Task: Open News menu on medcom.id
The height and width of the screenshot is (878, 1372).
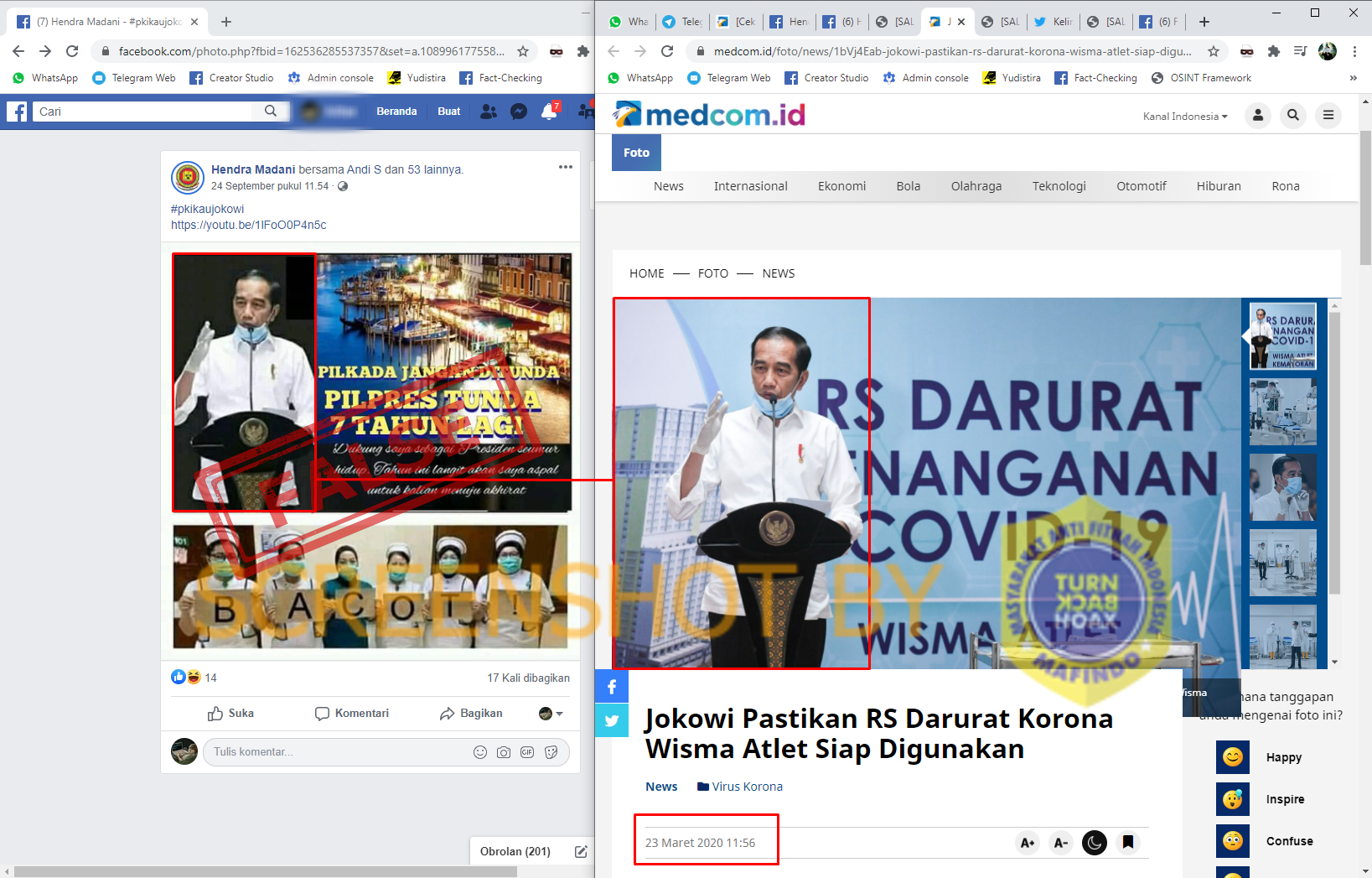Action: pyautogui.click(x=669, y=186)
